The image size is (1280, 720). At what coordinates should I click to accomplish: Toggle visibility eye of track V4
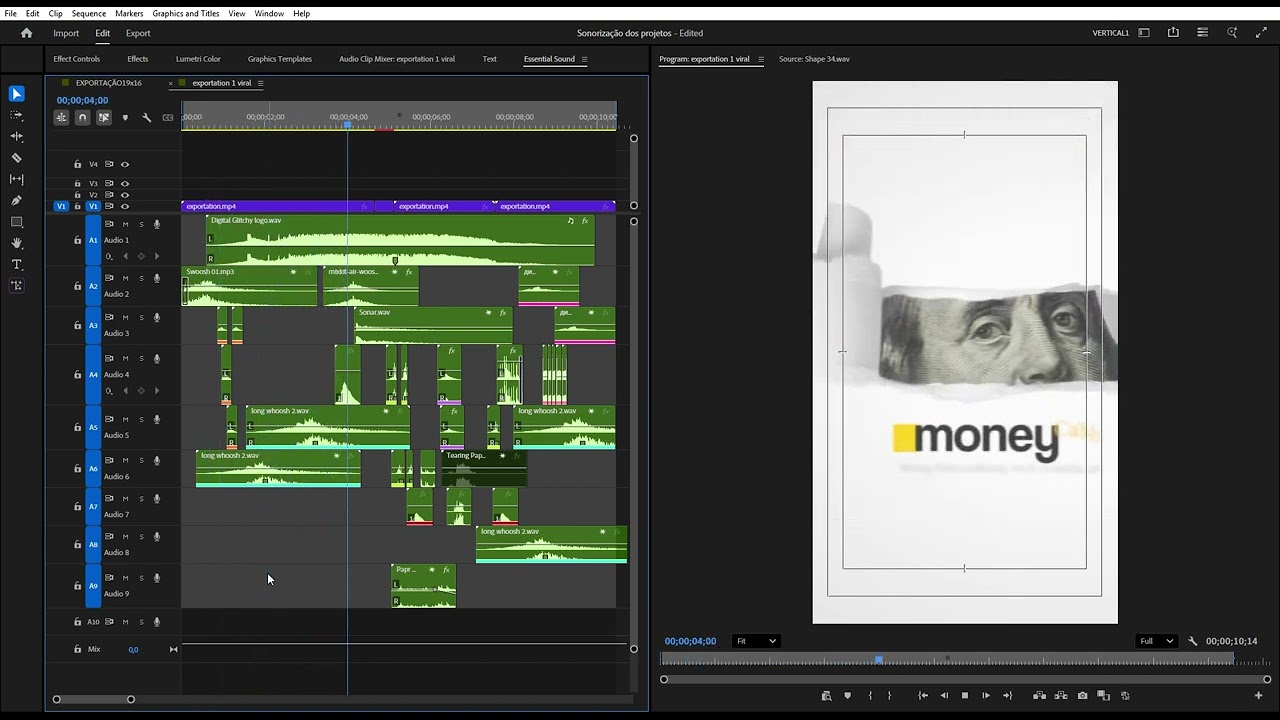click(x=125, y=164)
